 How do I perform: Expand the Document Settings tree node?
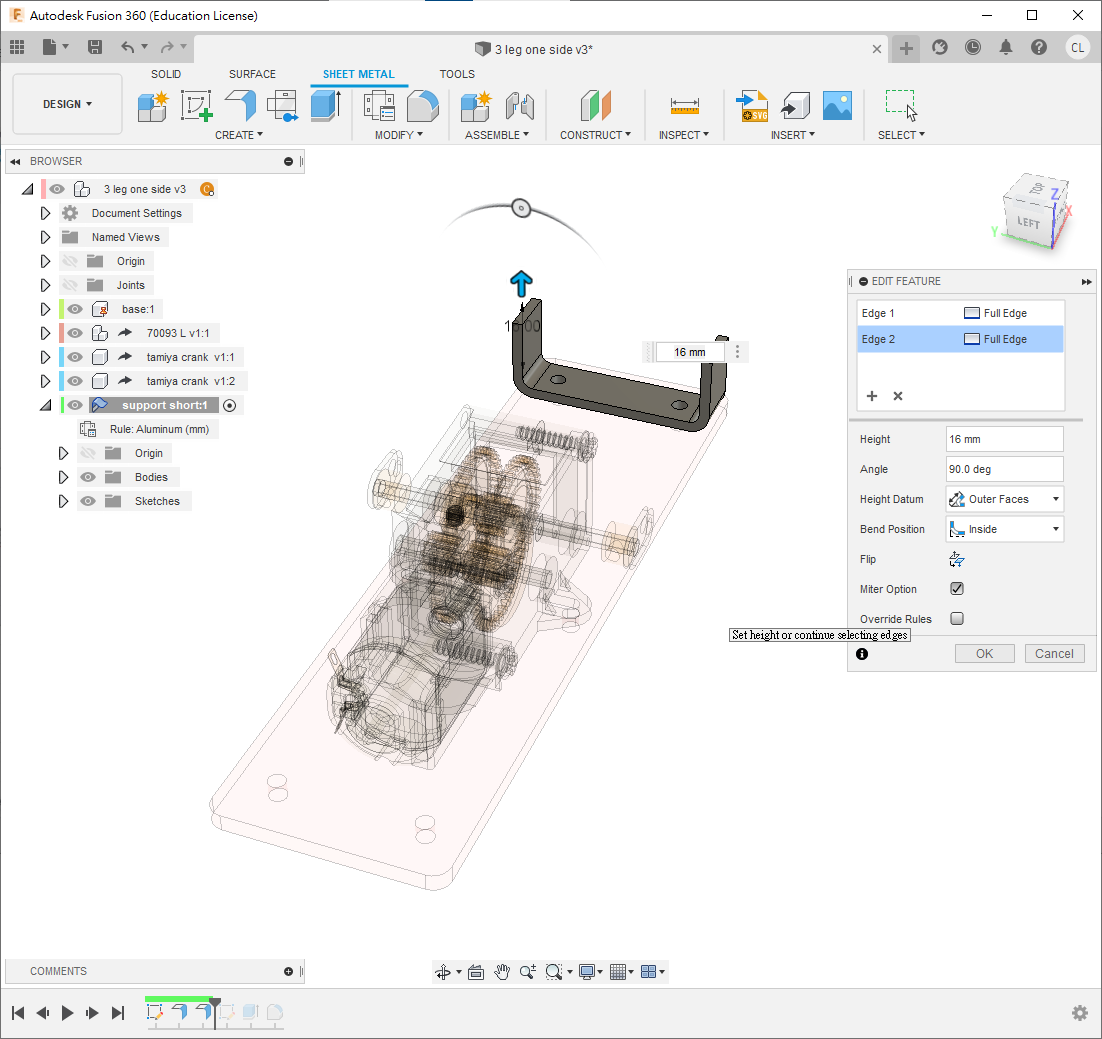(45, 213)
